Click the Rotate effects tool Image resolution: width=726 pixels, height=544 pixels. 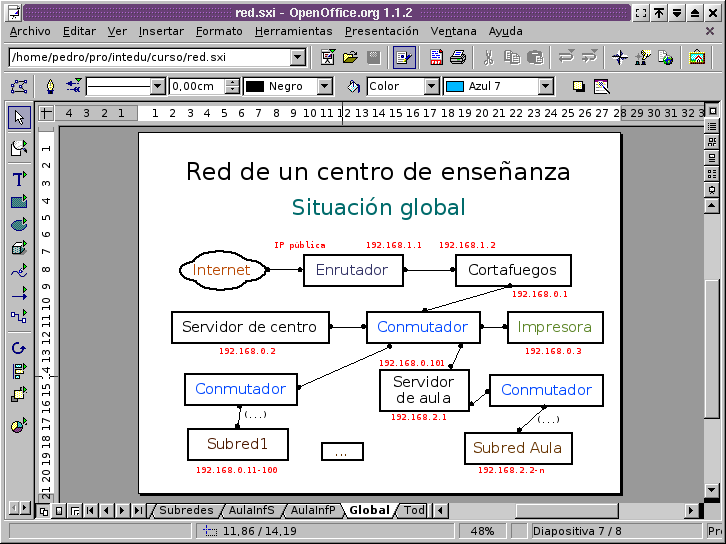(x=19, y=348)
